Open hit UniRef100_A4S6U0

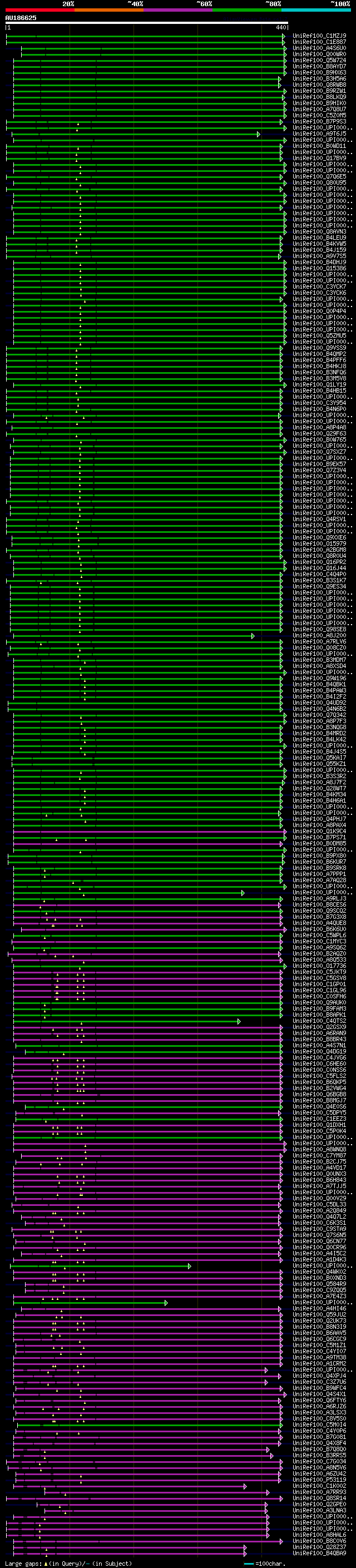coord(319,48)
